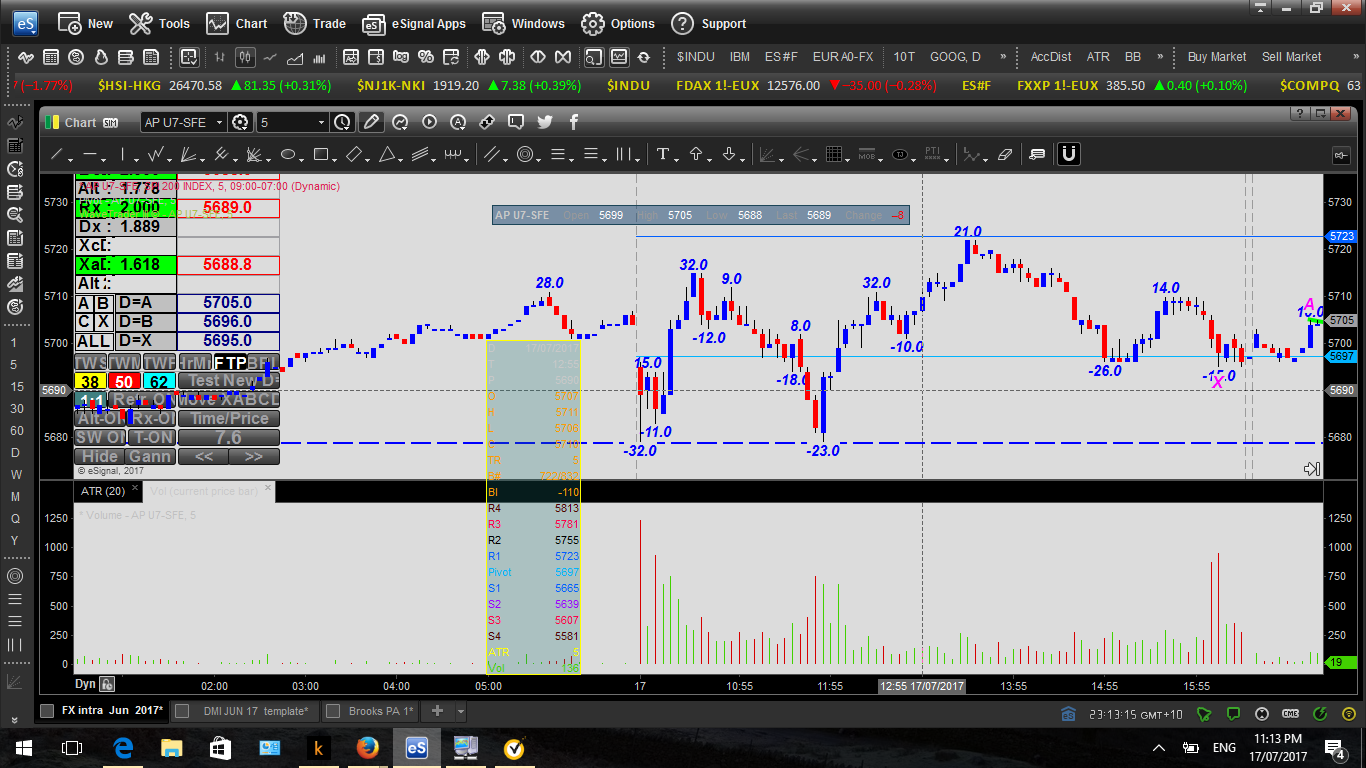The height and width of the screenshot is (768, 1366).
Task: Click the Sell Market button
Action: coord(1292,57)
